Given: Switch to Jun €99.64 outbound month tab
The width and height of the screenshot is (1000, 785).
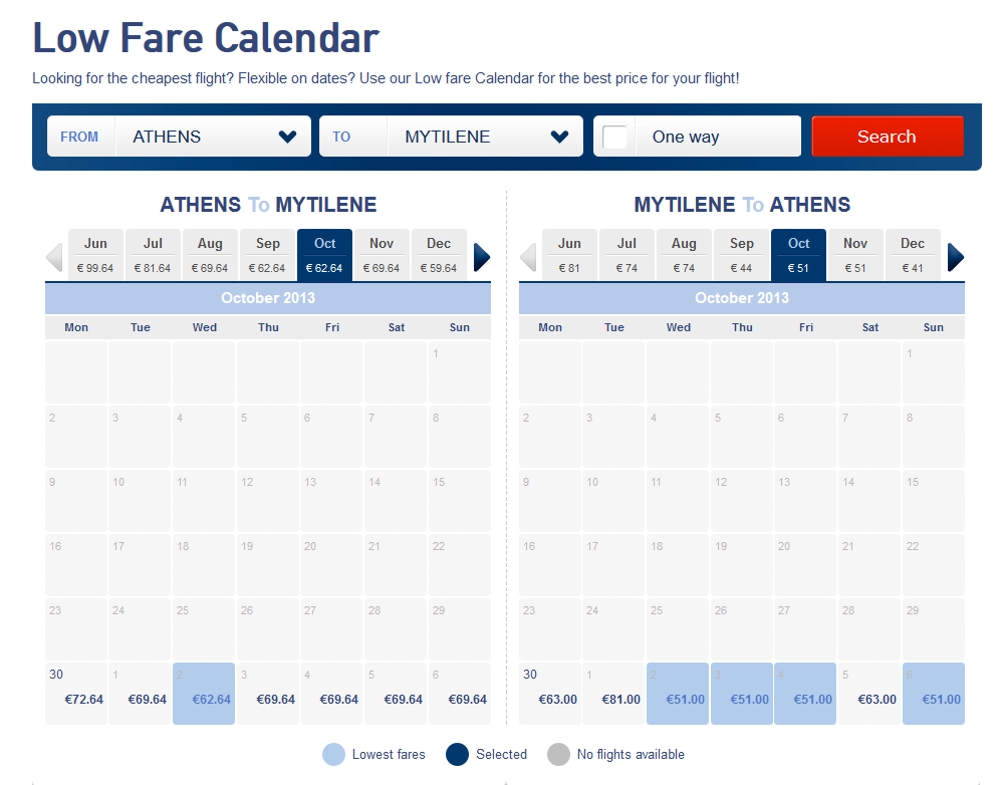Looking at the screenshot, I should coord(95,254).
